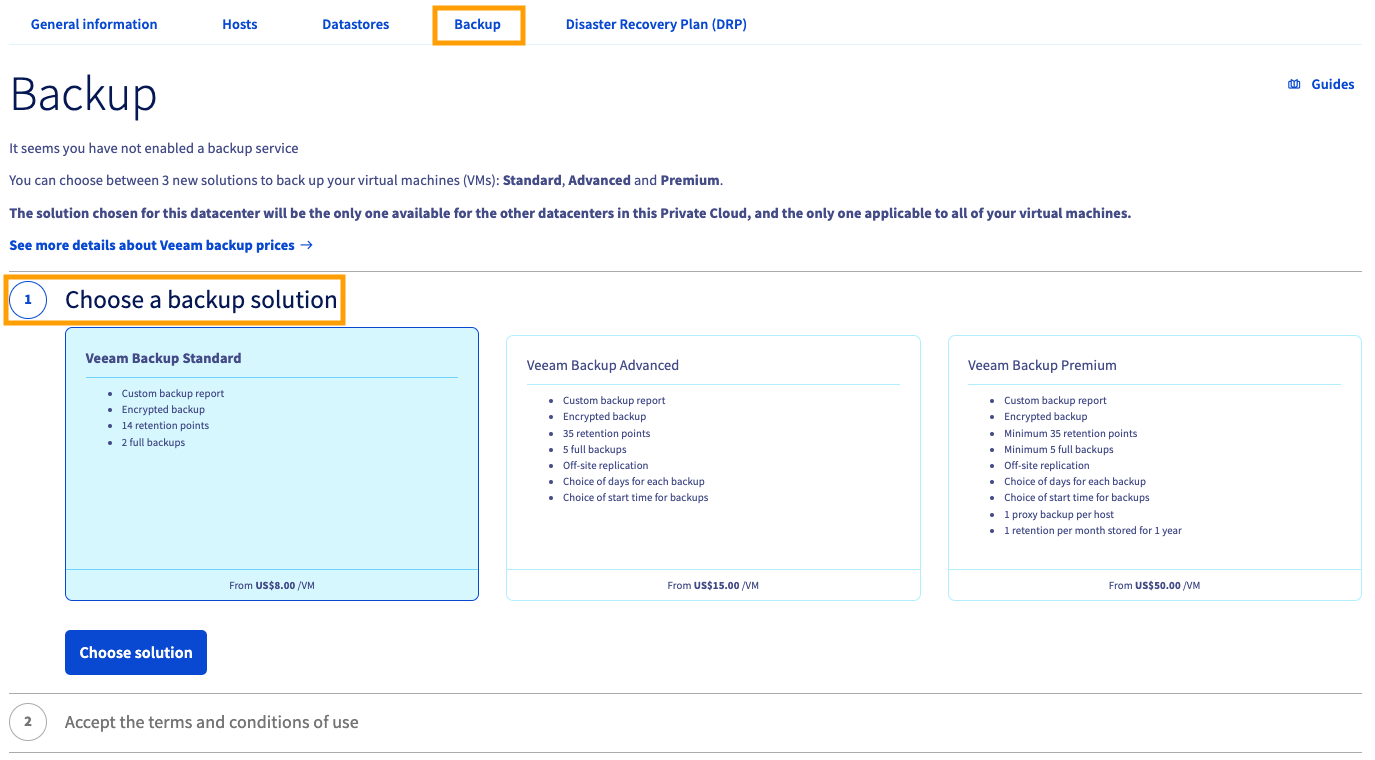The height and width of the screenshot is (760, 1375).
Task: Click the step 2 number circle
Action: (x=28, y=722)
